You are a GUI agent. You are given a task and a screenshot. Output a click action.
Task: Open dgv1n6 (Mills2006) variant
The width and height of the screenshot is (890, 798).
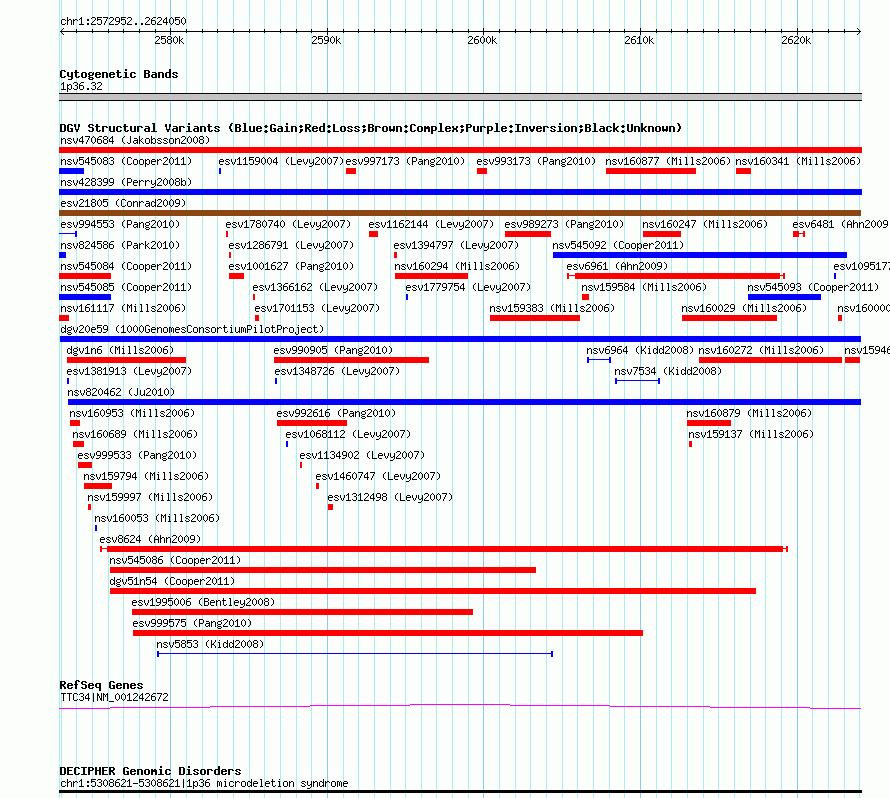tap(126, 360)
